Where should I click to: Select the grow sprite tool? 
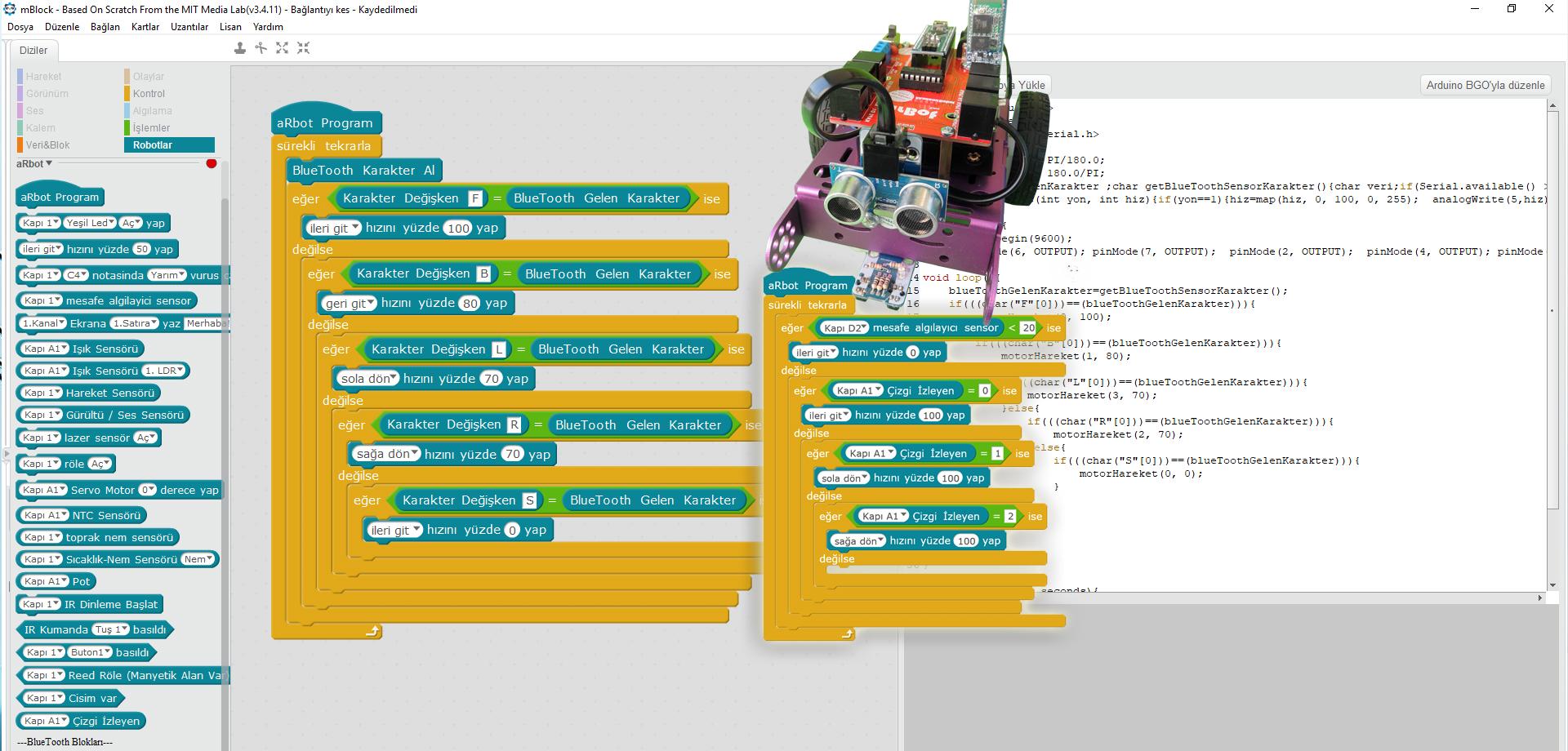(x=283, y=48)
